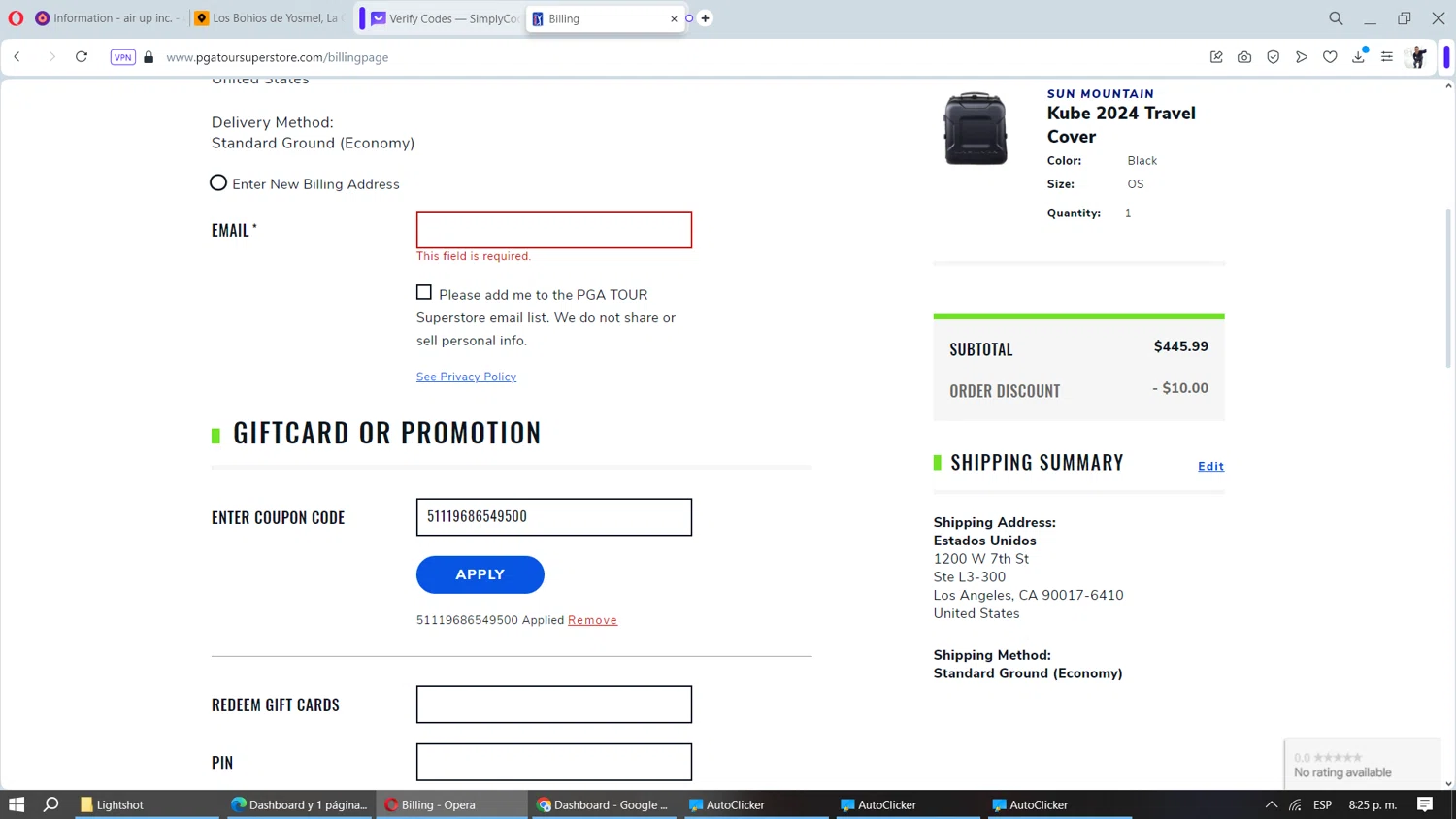View site security lock icon
Image resolution: width=1456 pixels, height=819 pixels.
pos(149,57)
